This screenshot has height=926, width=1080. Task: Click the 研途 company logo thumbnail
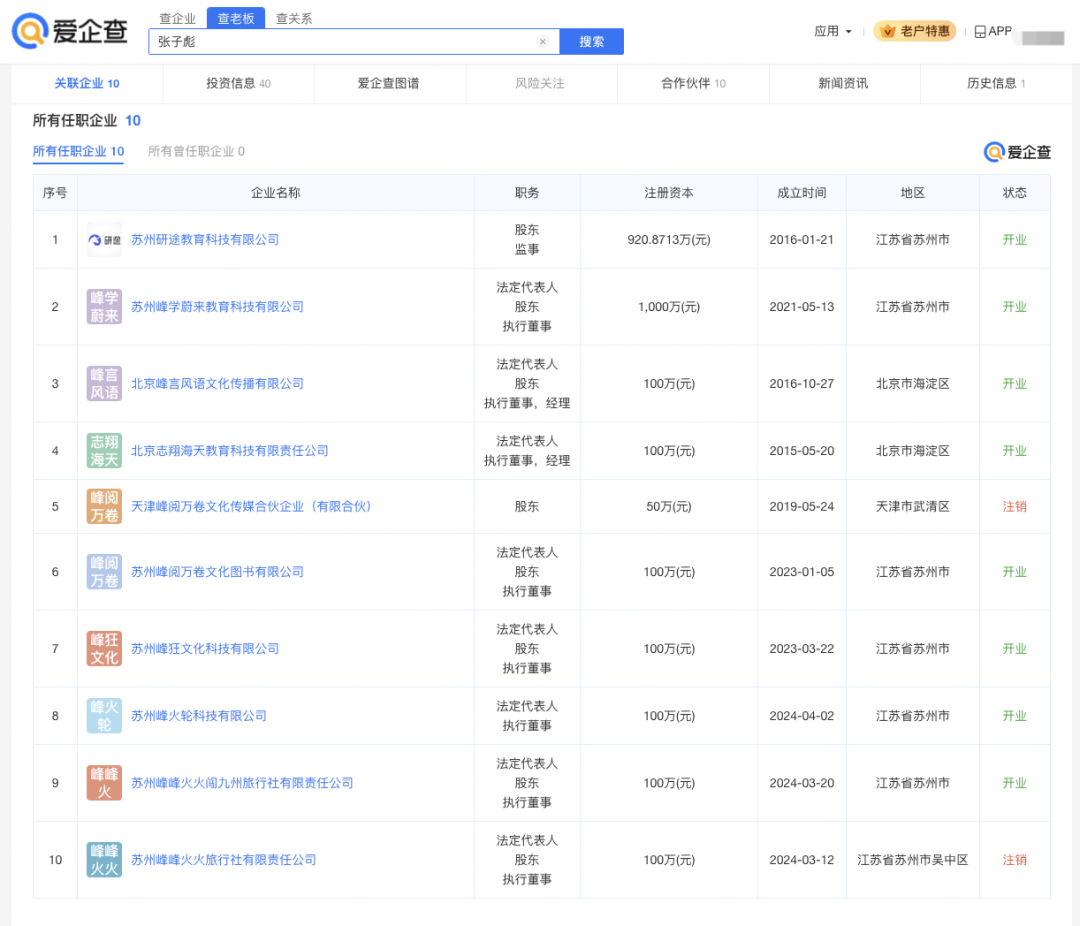[x=104, y=240]
